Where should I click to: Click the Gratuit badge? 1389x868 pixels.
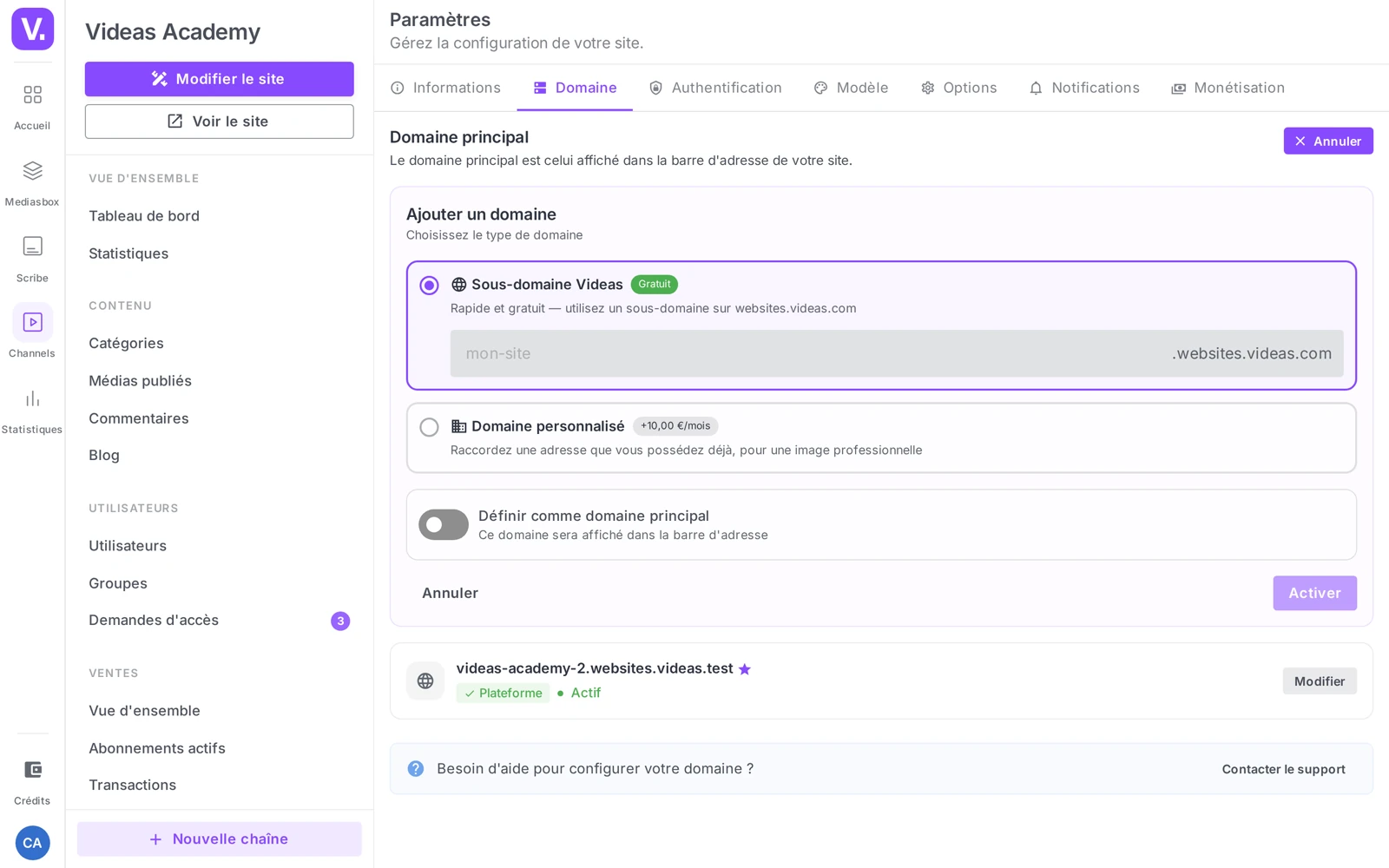(655, 285)
